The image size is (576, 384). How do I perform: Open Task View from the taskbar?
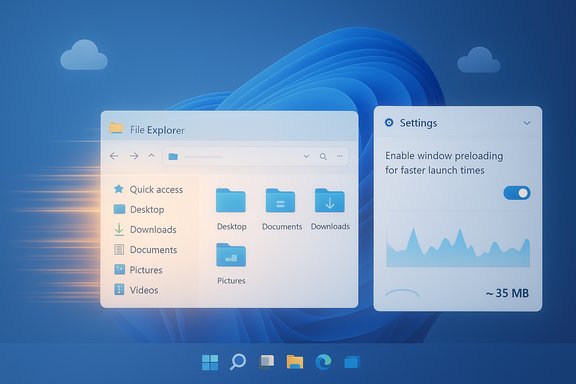pyautogui.click(x=267, y=362)
